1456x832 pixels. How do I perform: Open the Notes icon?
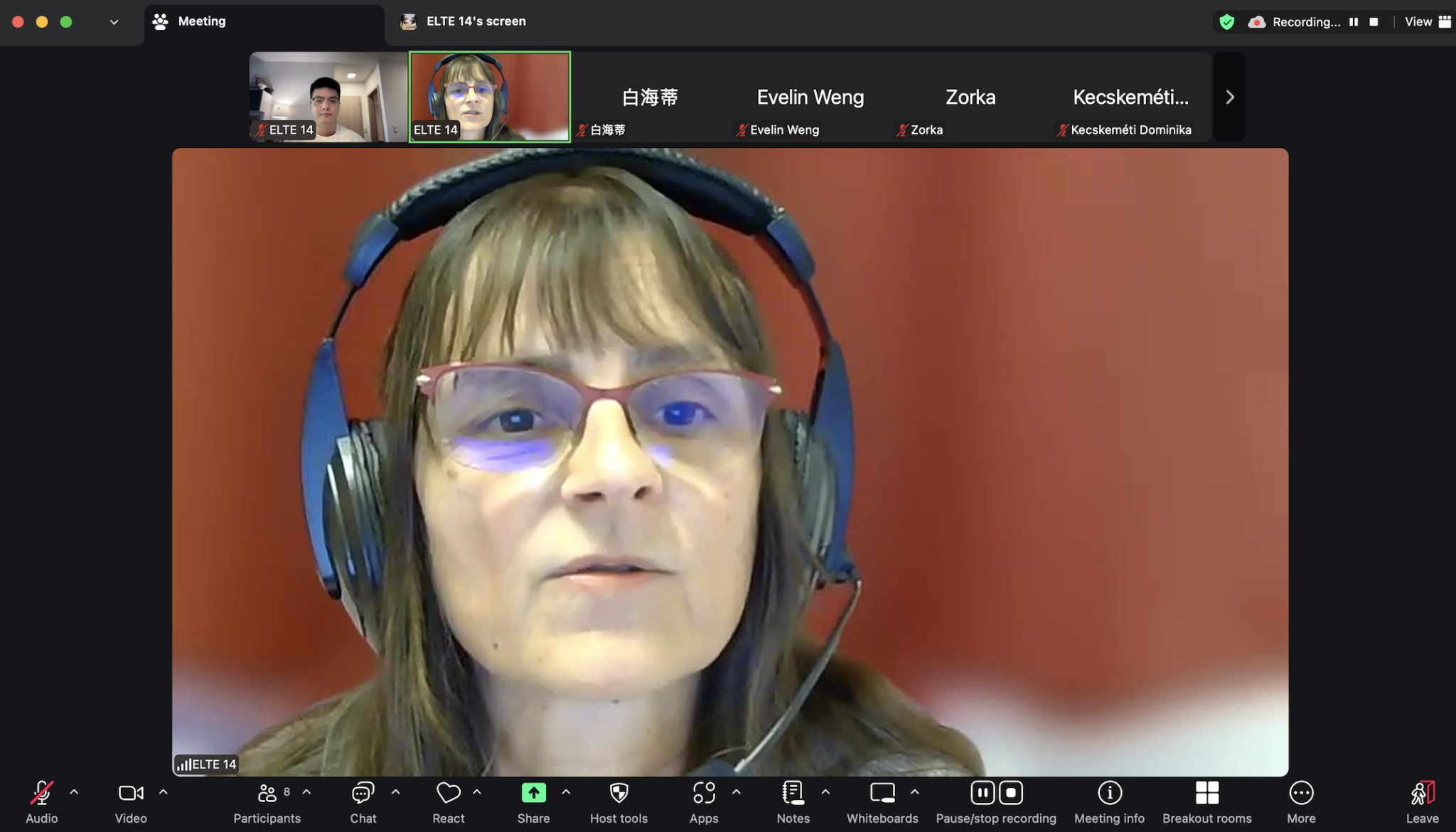click(793, 793)
